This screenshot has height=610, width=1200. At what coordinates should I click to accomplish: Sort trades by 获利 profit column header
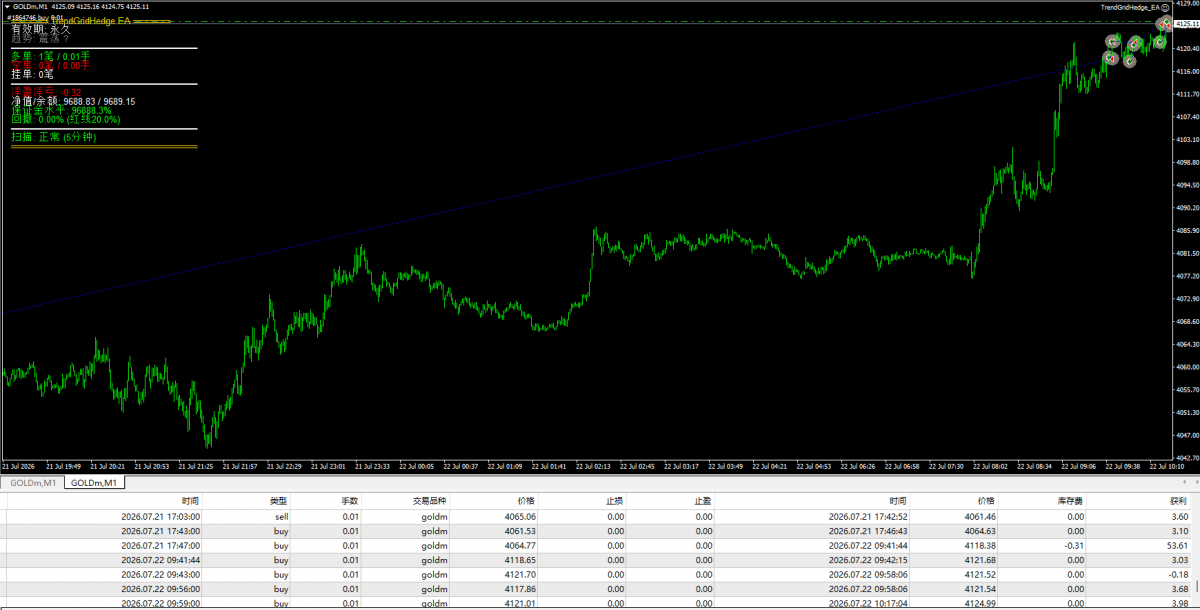click(x=1177, y=500)
